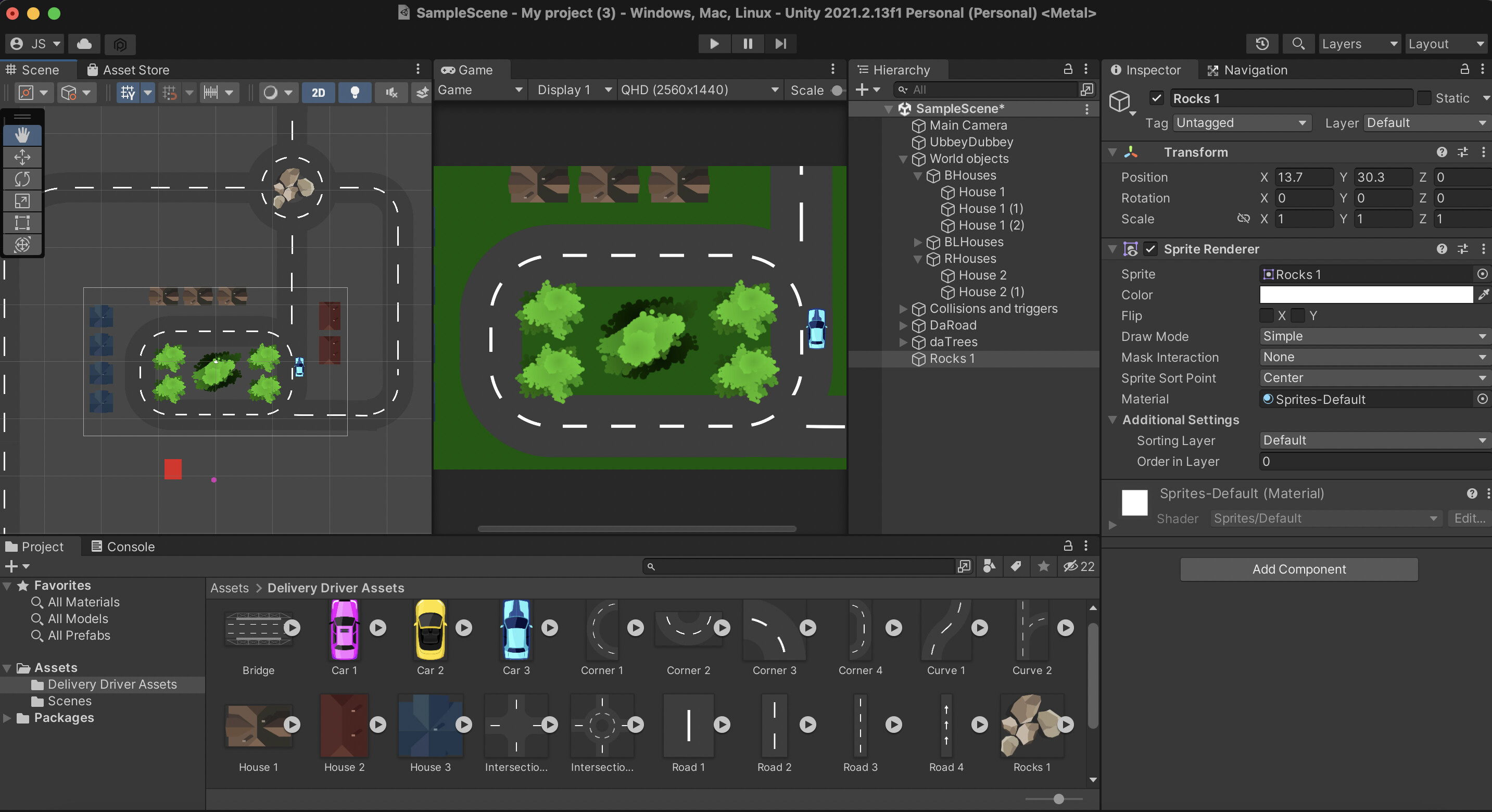Toggle the Sprite Renderer enabled checkbox
The image size is (1492, 812).
point(1150,249)
